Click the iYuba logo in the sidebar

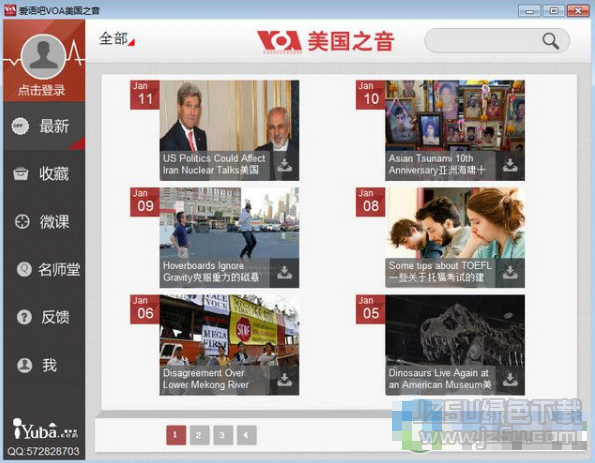[x=45, y=430]
